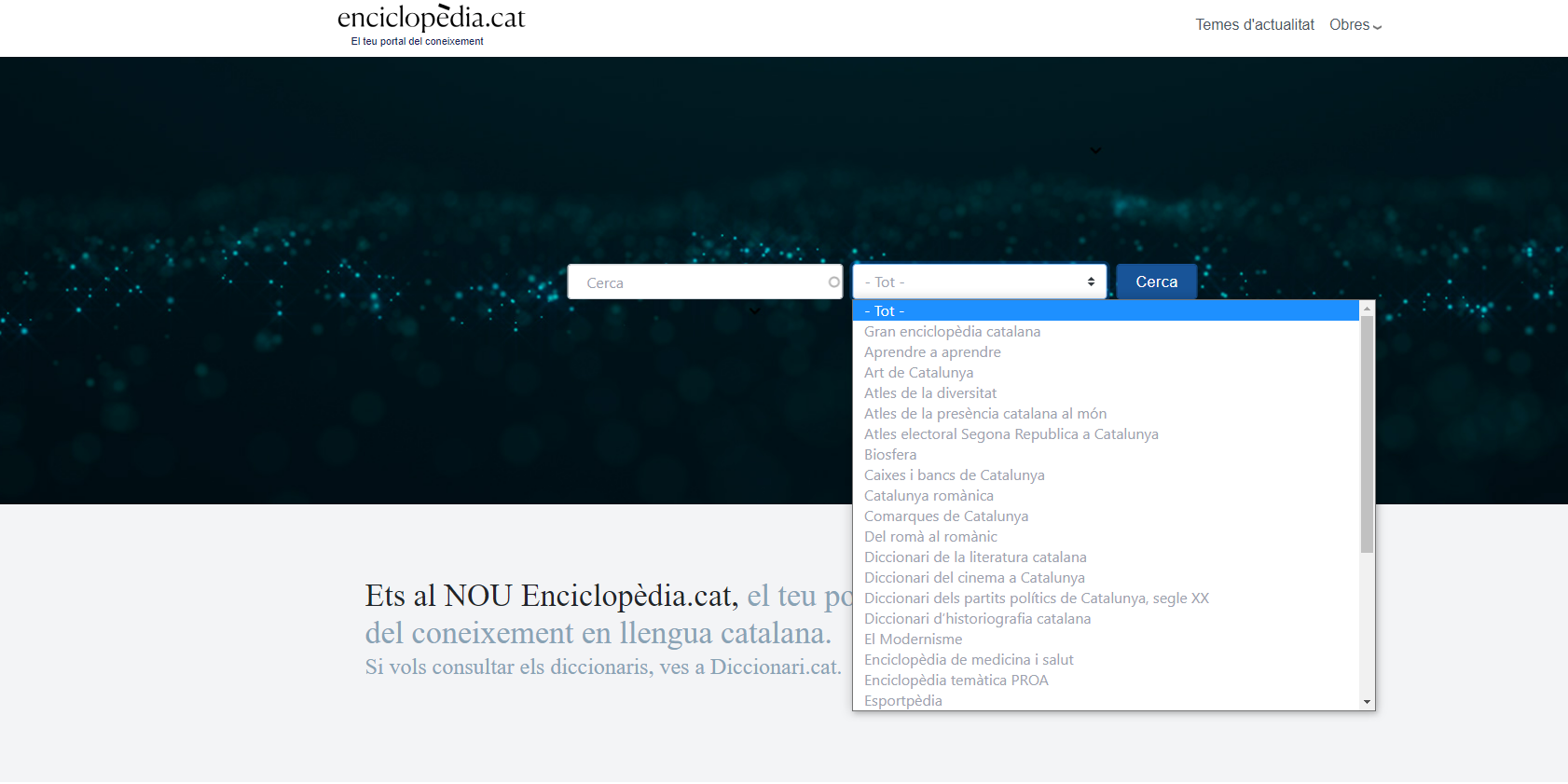Select El Modernisme from list

coord(913,640)
